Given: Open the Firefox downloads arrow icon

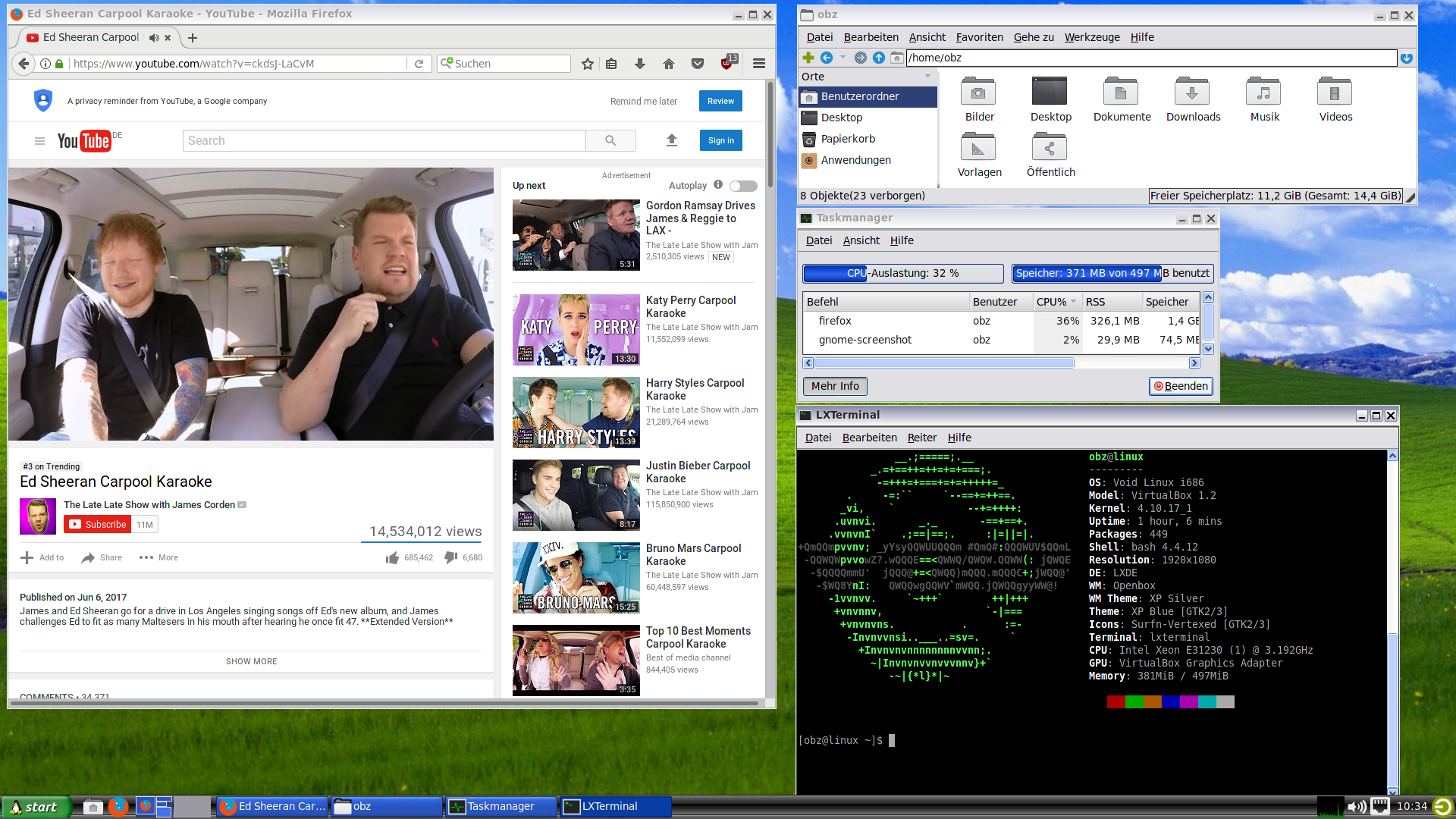Looking at the screenshot, I should 640,64.
